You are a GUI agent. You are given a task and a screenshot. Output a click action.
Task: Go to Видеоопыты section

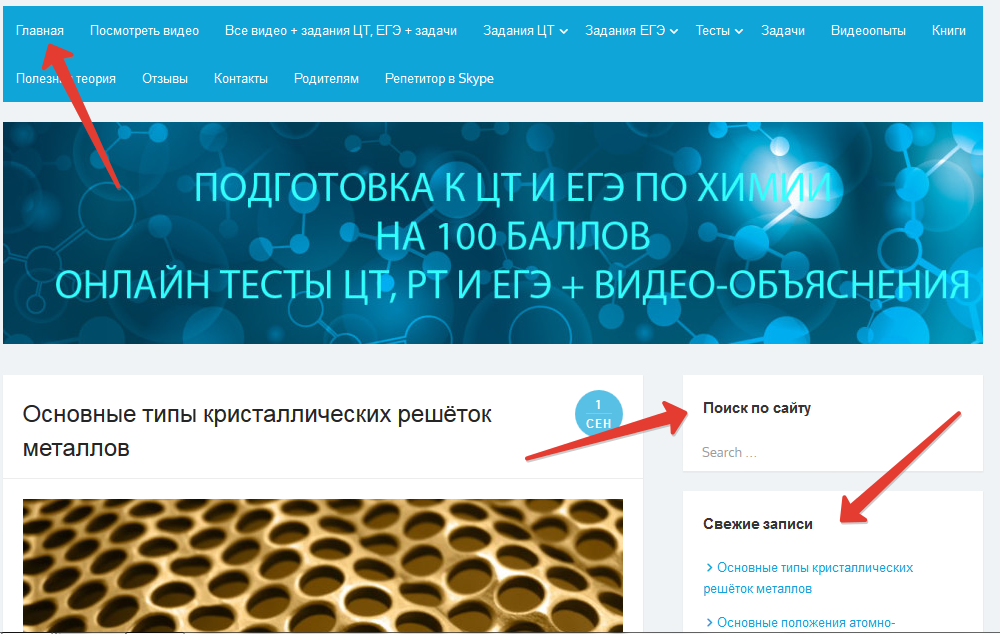coord(868,31)
